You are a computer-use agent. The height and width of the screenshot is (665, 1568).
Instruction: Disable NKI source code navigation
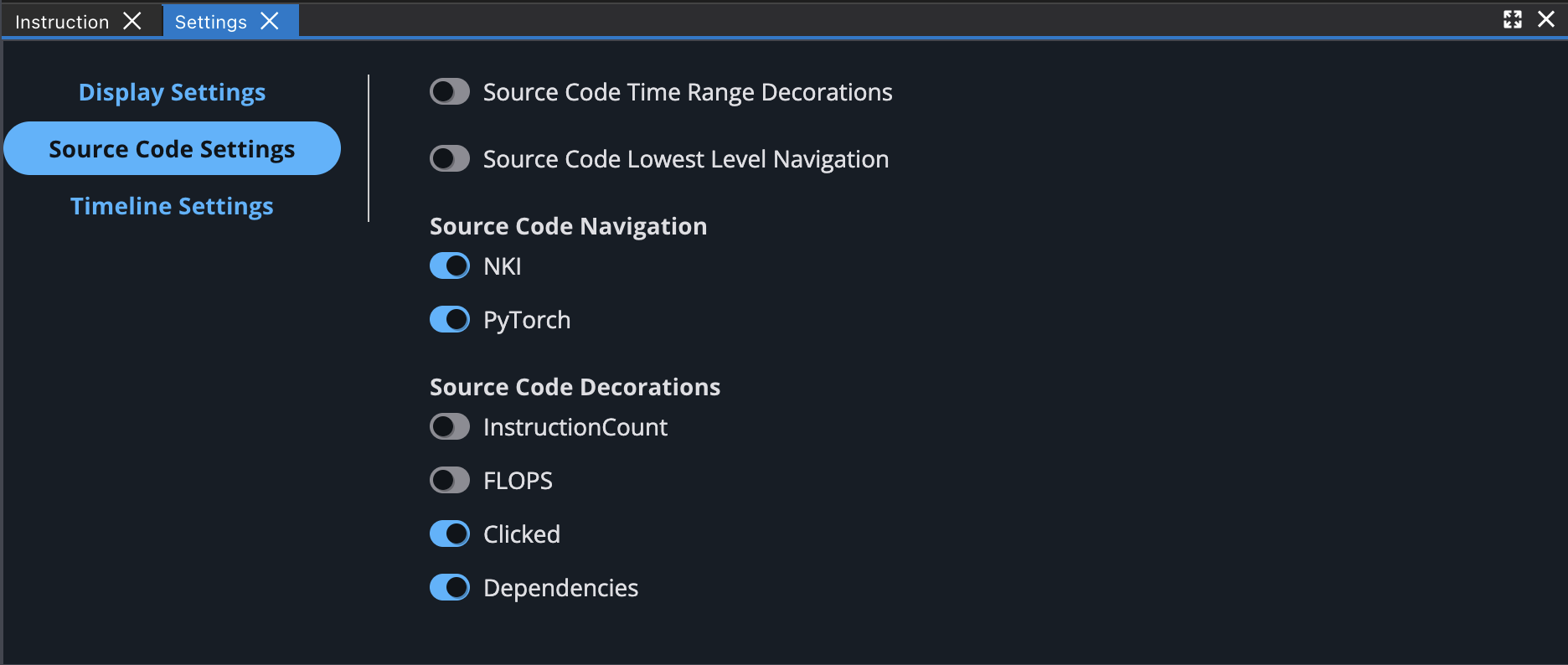(450, 266)
